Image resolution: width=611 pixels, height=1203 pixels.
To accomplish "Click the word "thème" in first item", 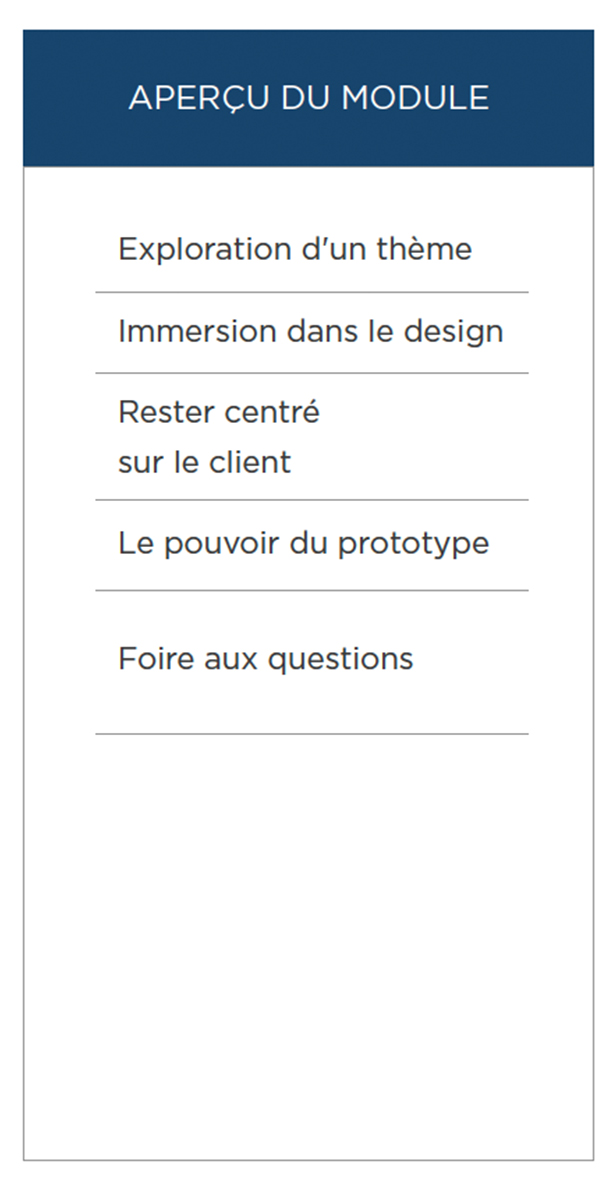I will pos(424,249).
